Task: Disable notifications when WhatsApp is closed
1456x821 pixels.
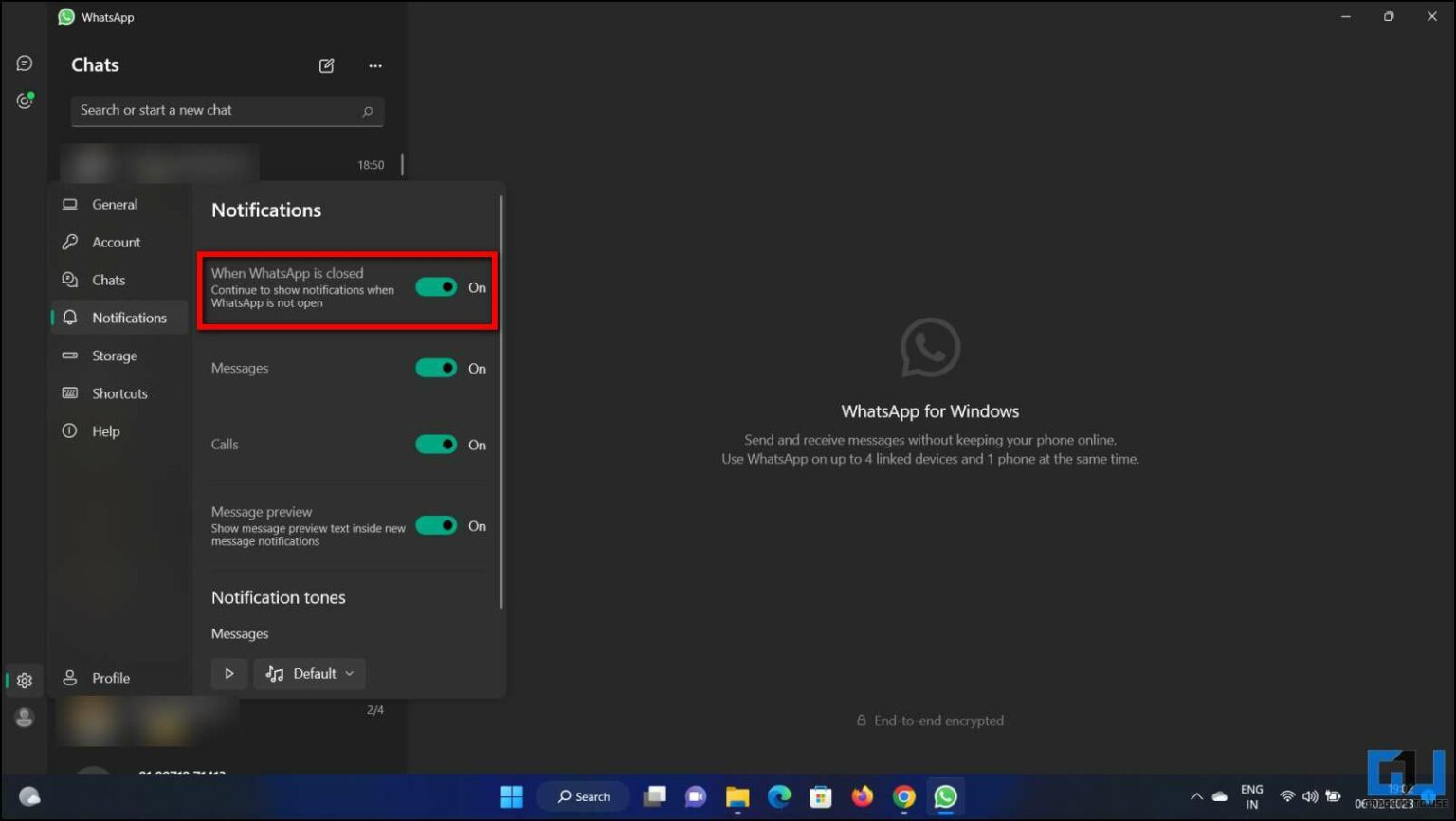Action: coord(436,286)
